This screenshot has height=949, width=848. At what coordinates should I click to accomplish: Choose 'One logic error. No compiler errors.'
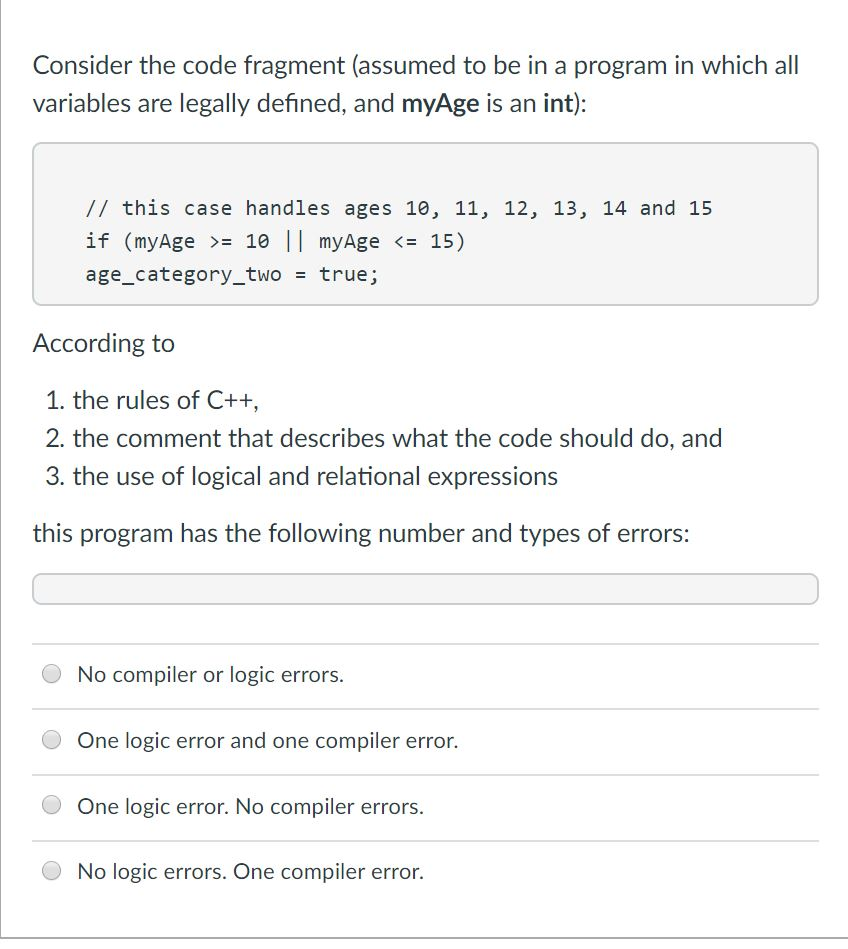(51, 805)
